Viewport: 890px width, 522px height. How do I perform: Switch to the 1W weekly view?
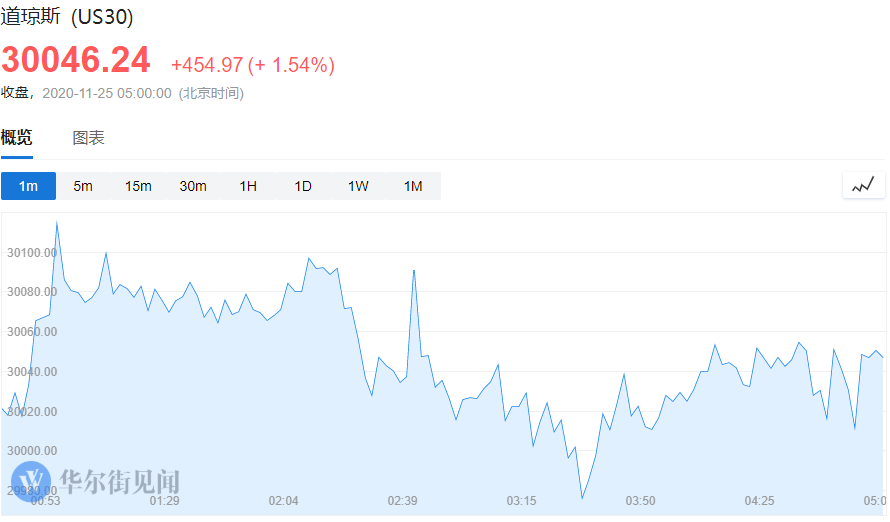[358, 186]
